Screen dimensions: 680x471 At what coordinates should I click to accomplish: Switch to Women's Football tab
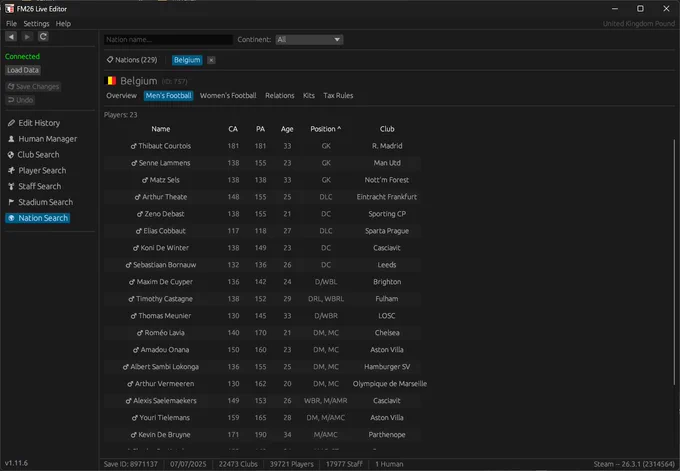tap(228, 95)
